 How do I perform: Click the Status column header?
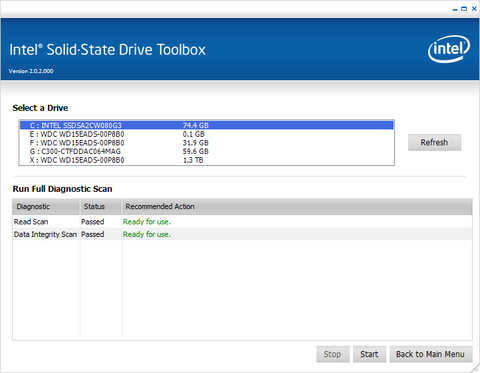click(x=101, y=207)
